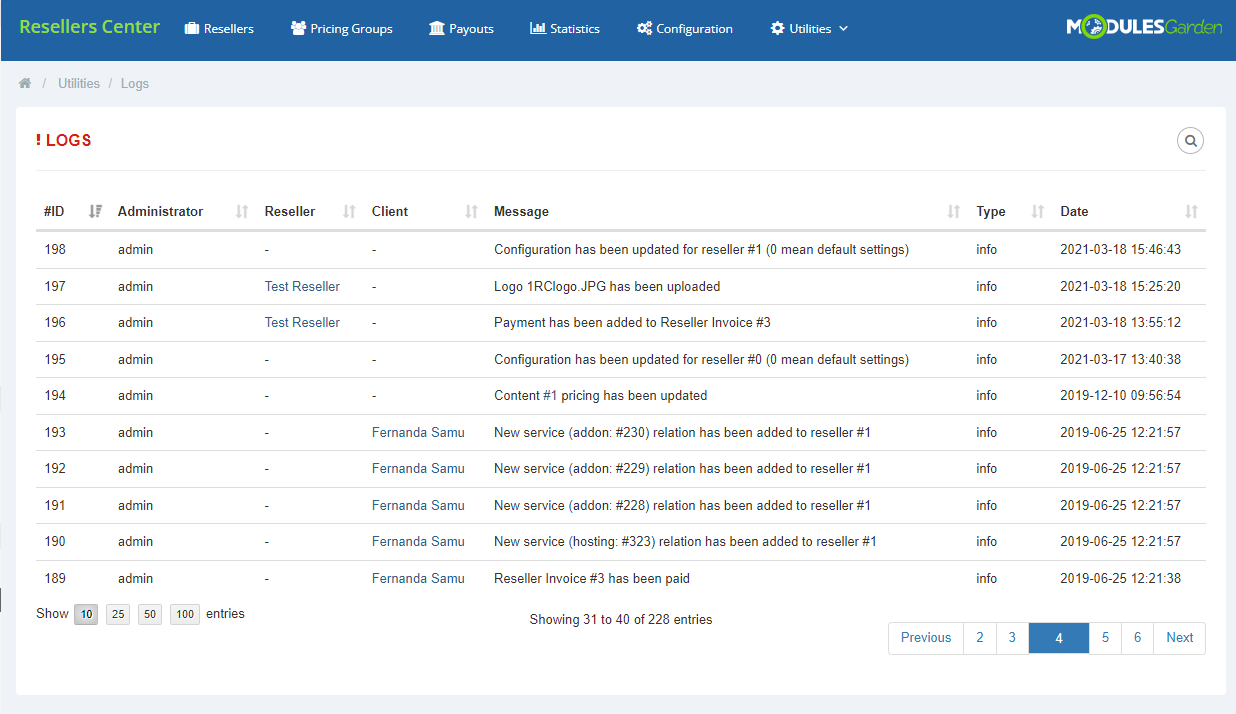Screen dimensions: 1236x714
Task: Click the Resellers Center title link
Action: point(89,27)
